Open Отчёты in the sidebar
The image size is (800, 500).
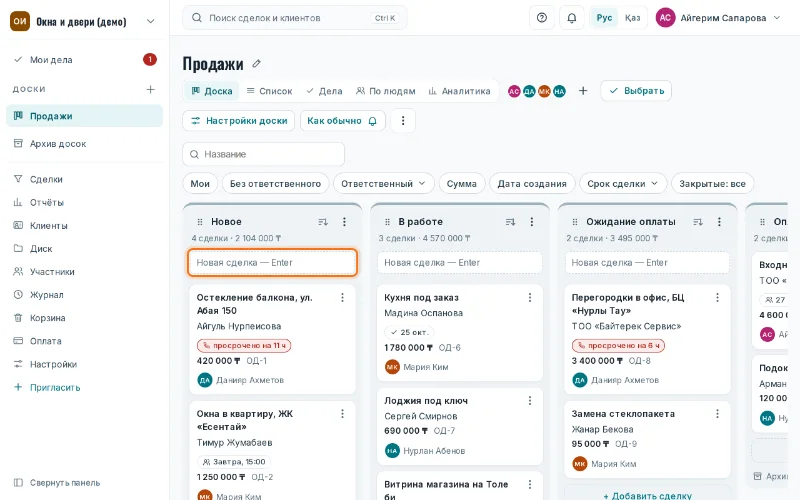click(85, 203)
